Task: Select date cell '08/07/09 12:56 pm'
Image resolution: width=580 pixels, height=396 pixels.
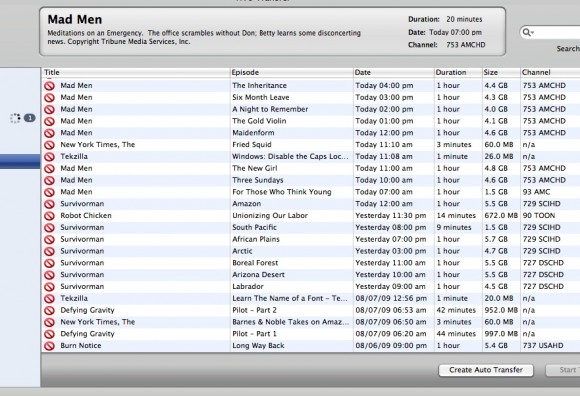Action: pos(391,298)
